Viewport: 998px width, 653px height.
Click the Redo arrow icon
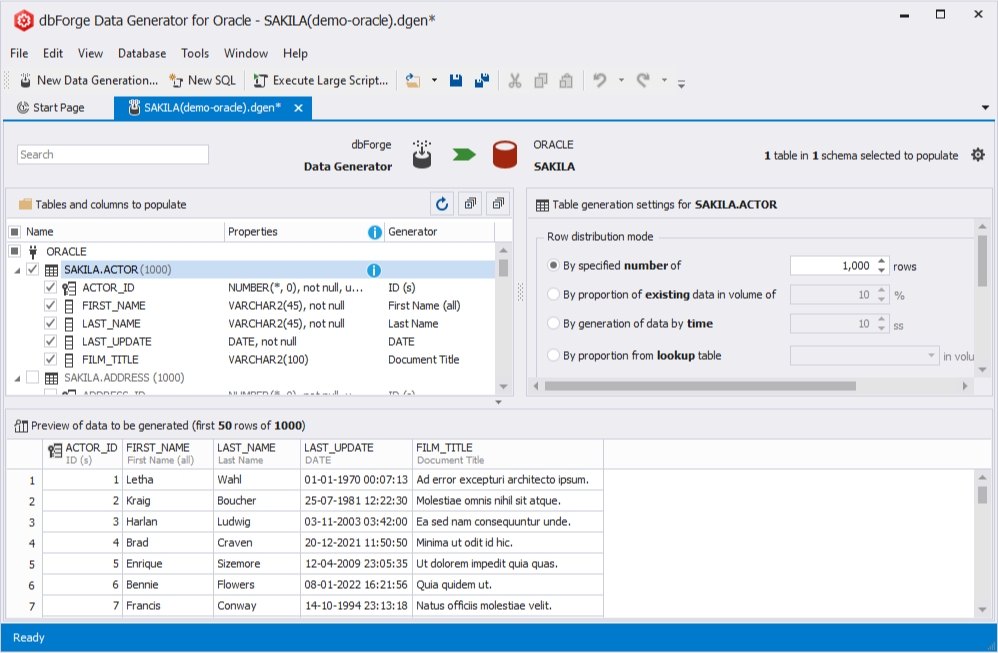[643, 80]
